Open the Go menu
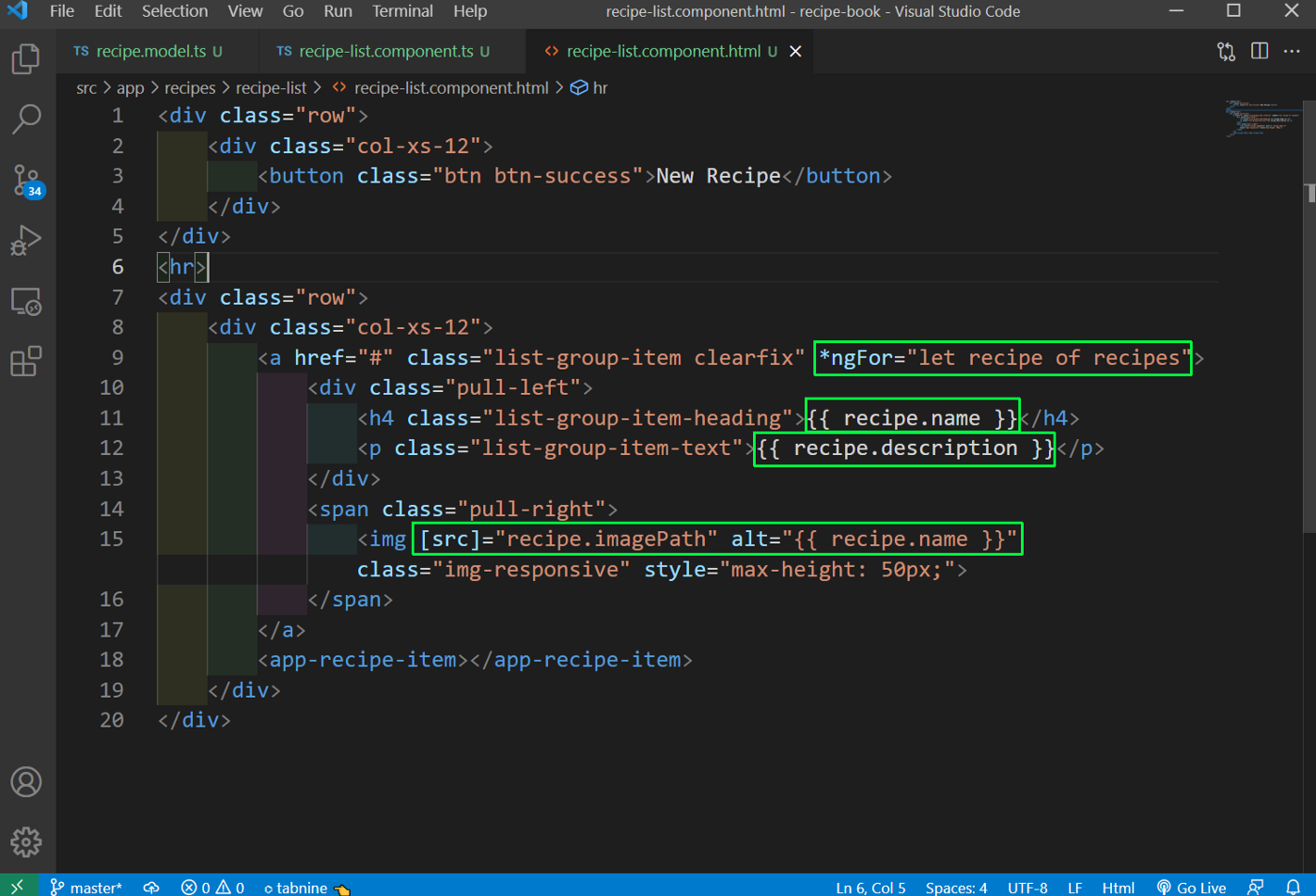The width and height of the screenshot is (1316, 896). [293, 11]
